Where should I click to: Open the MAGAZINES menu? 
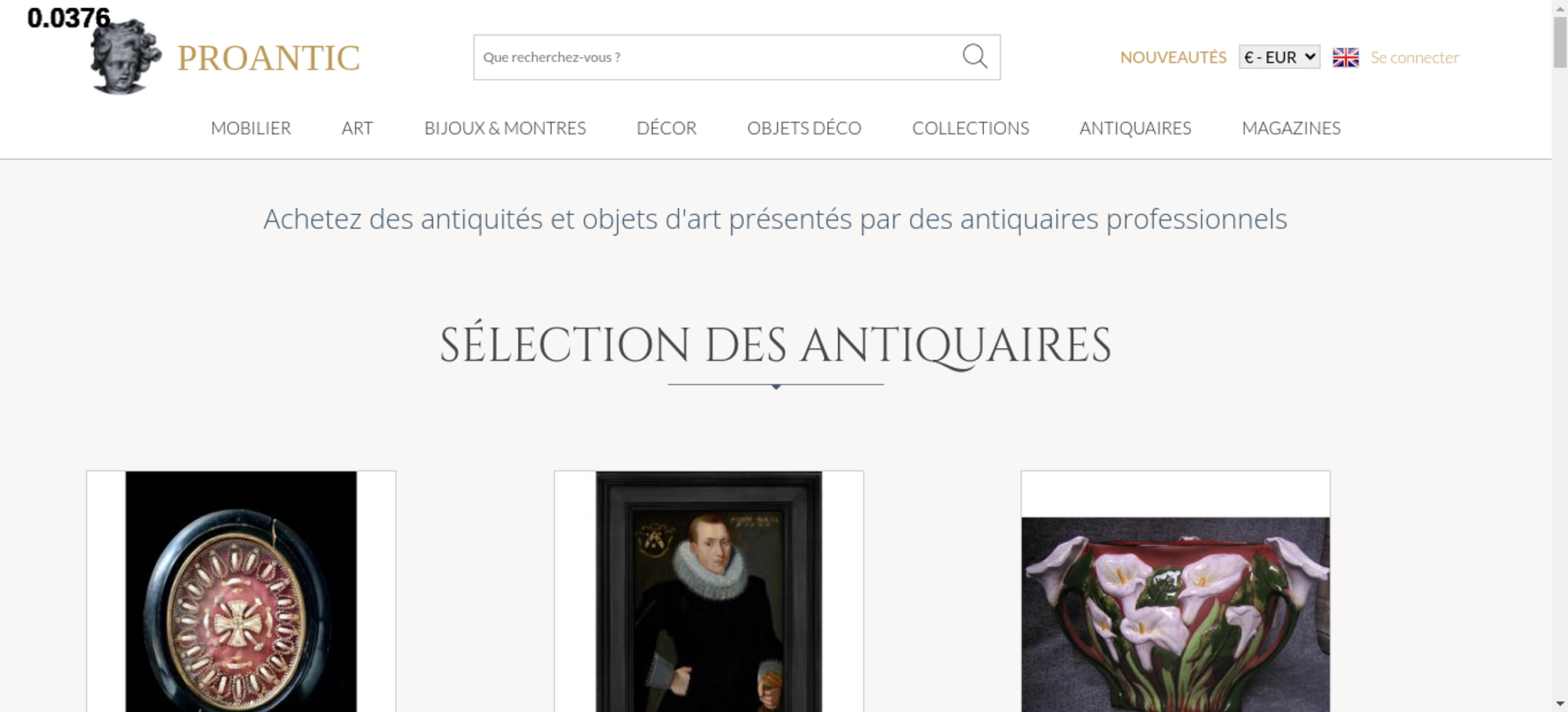coord(1291,128)
